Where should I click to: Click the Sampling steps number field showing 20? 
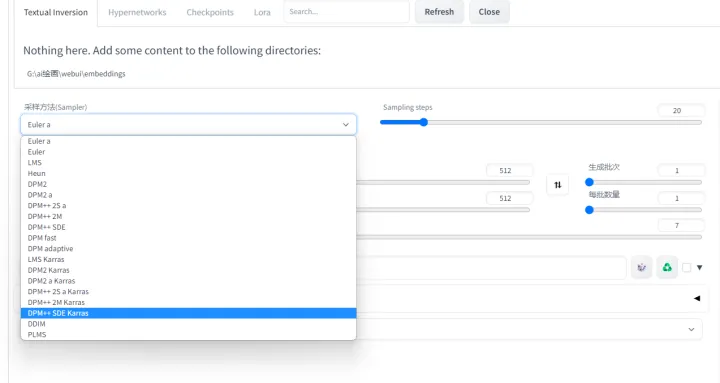click(681, 110)
